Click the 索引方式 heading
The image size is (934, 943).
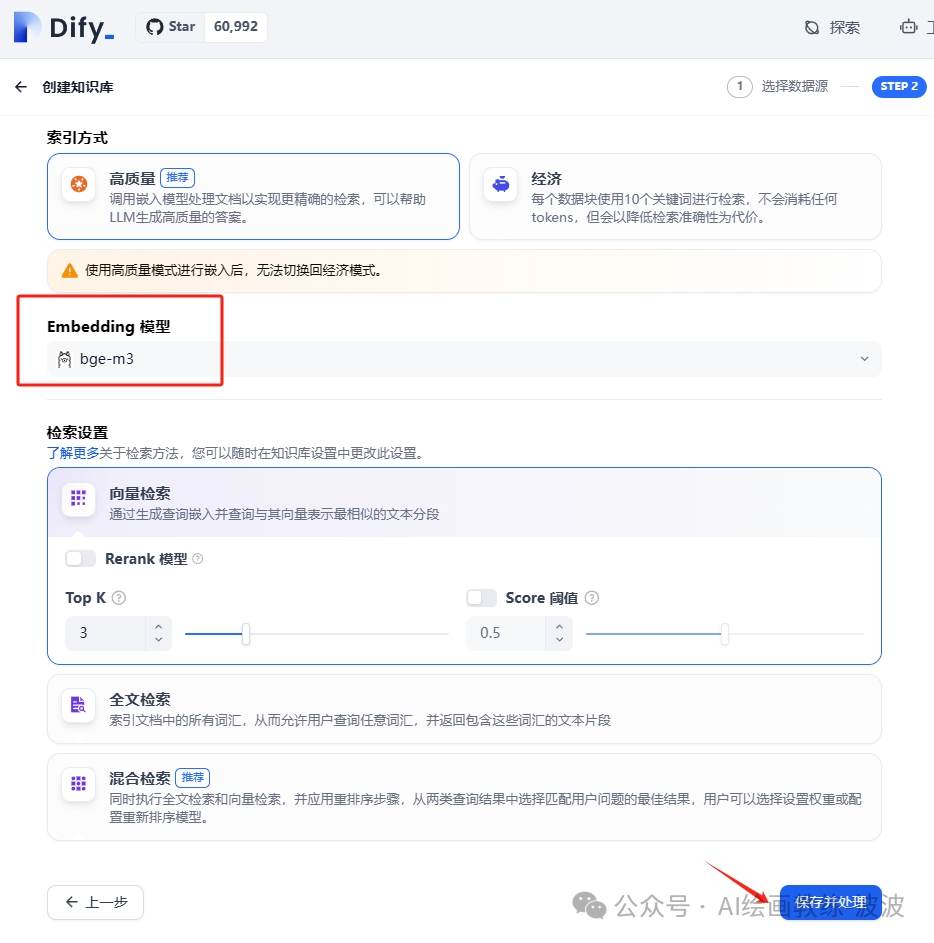click(78, 138)
